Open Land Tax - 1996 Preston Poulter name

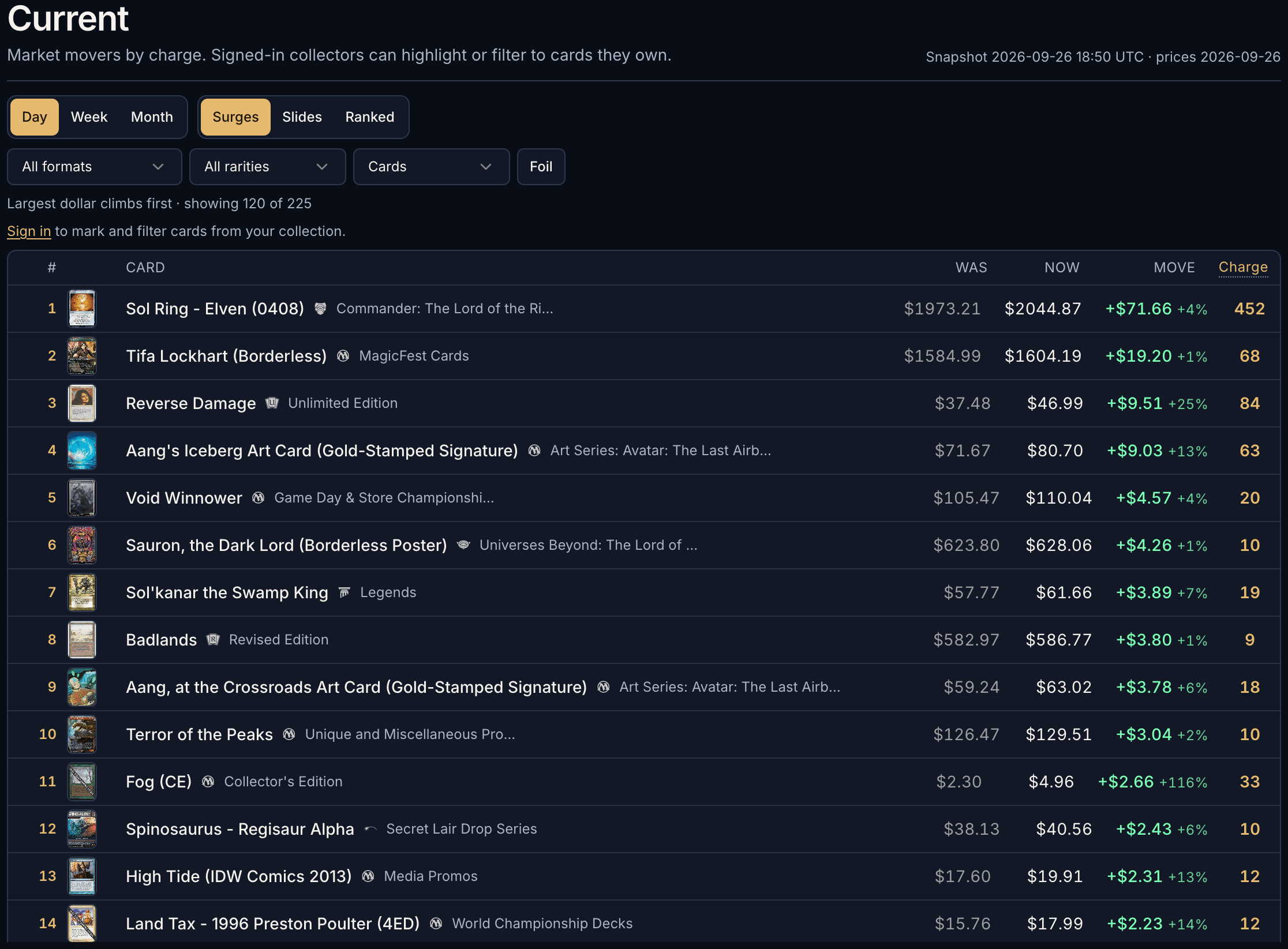[x=273, y=924]
